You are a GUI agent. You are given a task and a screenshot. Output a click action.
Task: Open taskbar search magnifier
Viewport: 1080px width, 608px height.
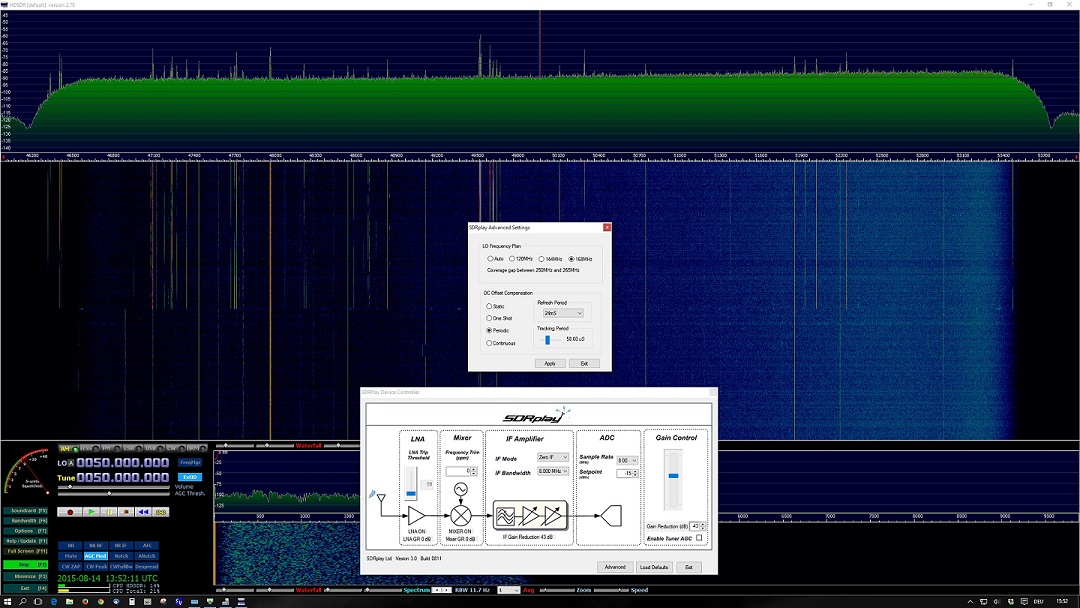22,601
